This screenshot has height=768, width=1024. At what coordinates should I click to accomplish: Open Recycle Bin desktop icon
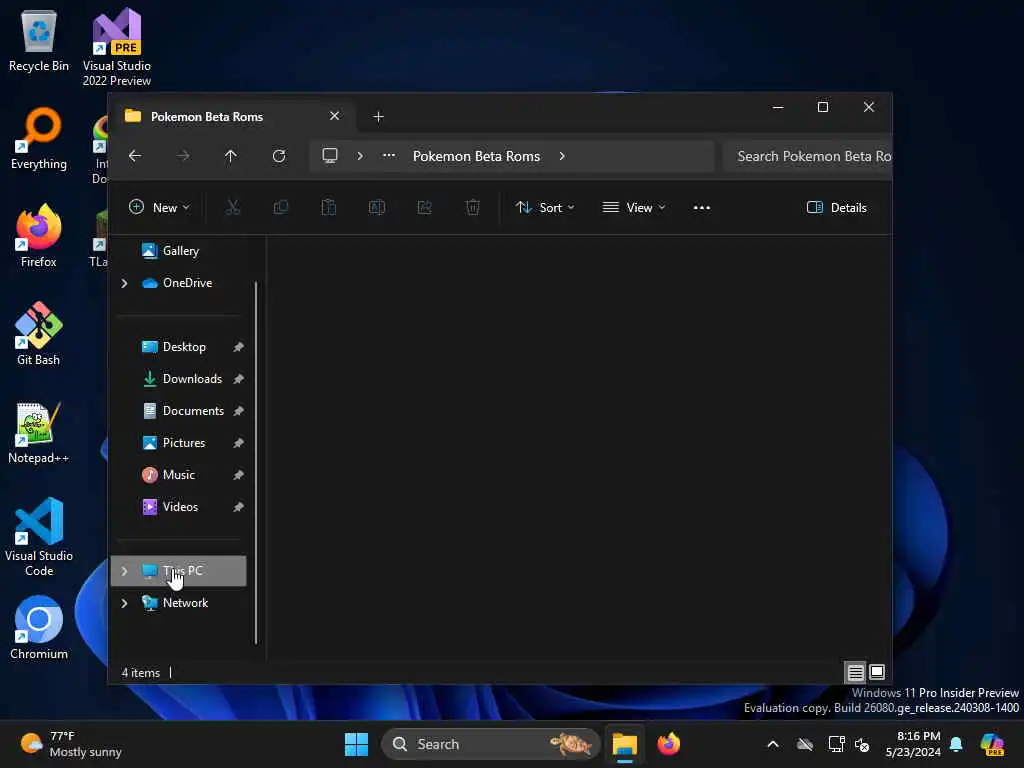39,40
